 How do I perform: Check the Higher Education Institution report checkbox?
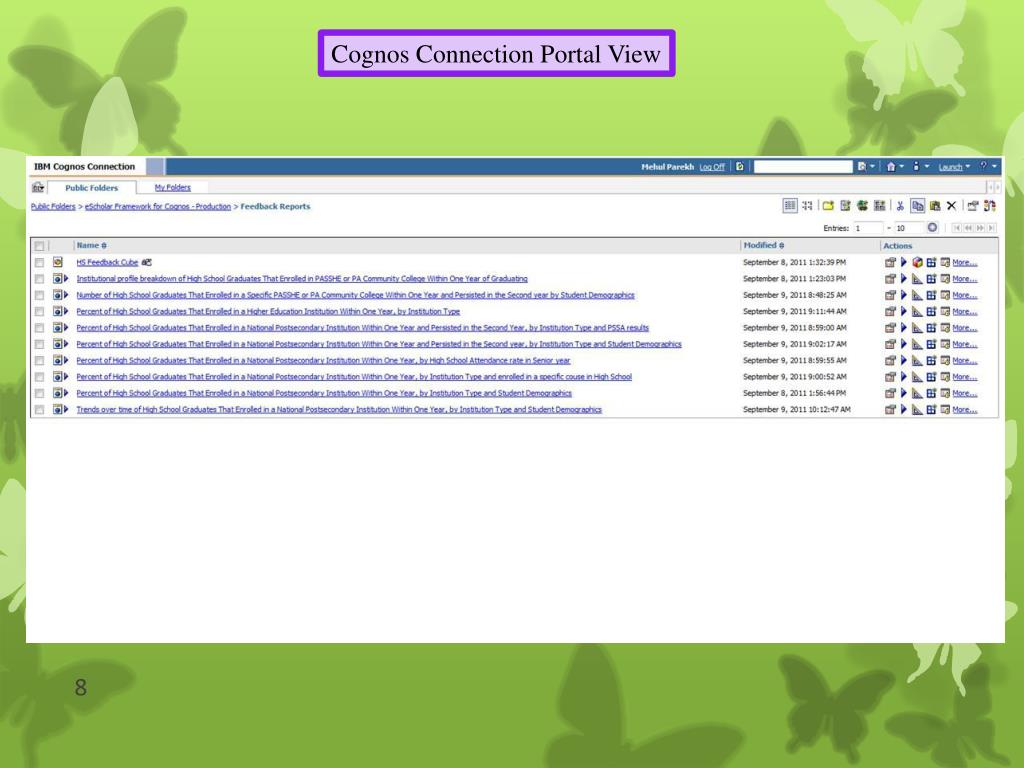point(39,312)
